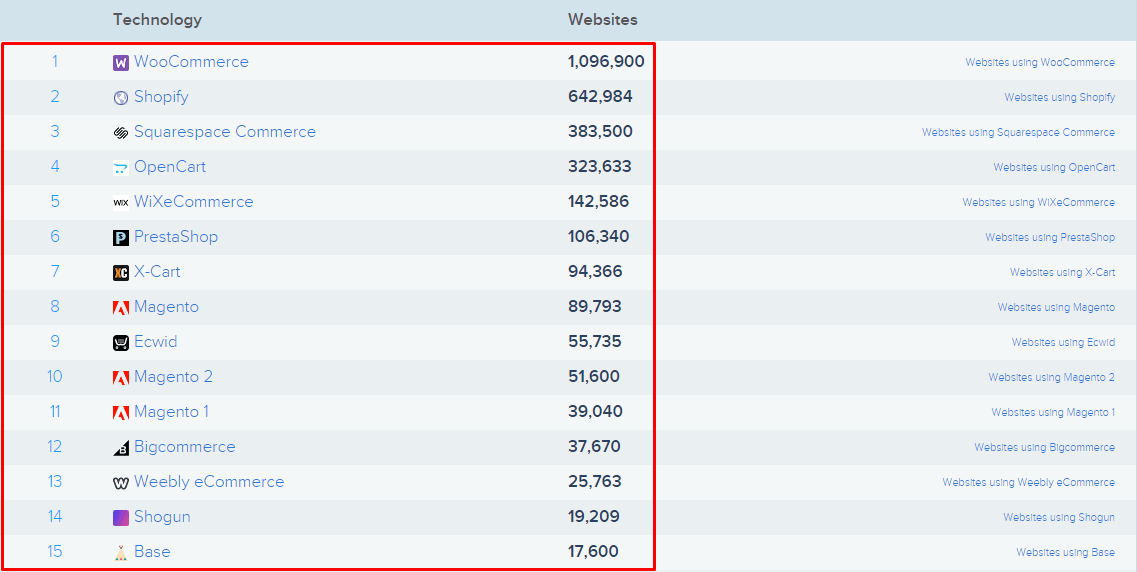Viewport: 1137px width, 572px height.
Task: Select the 1,096,900 website count
Action: [x=606, y=62]
